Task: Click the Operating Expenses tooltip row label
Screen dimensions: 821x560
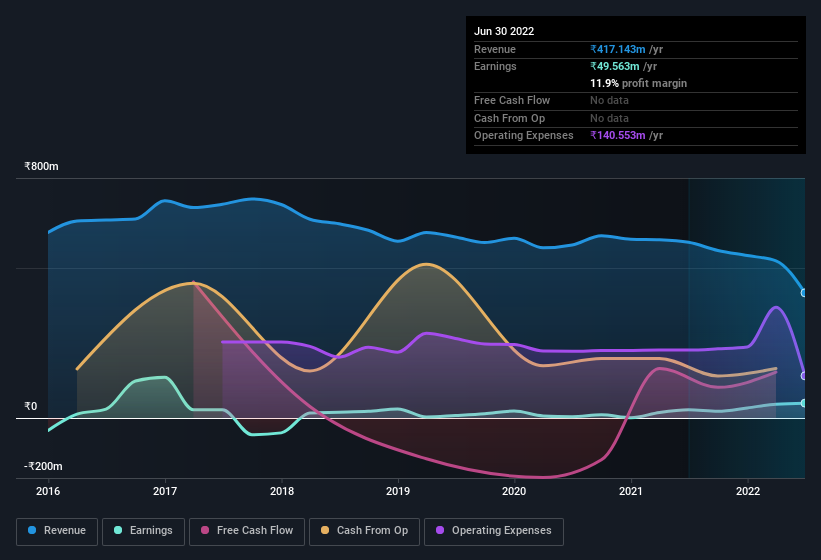Action: (x=524, y=135)
